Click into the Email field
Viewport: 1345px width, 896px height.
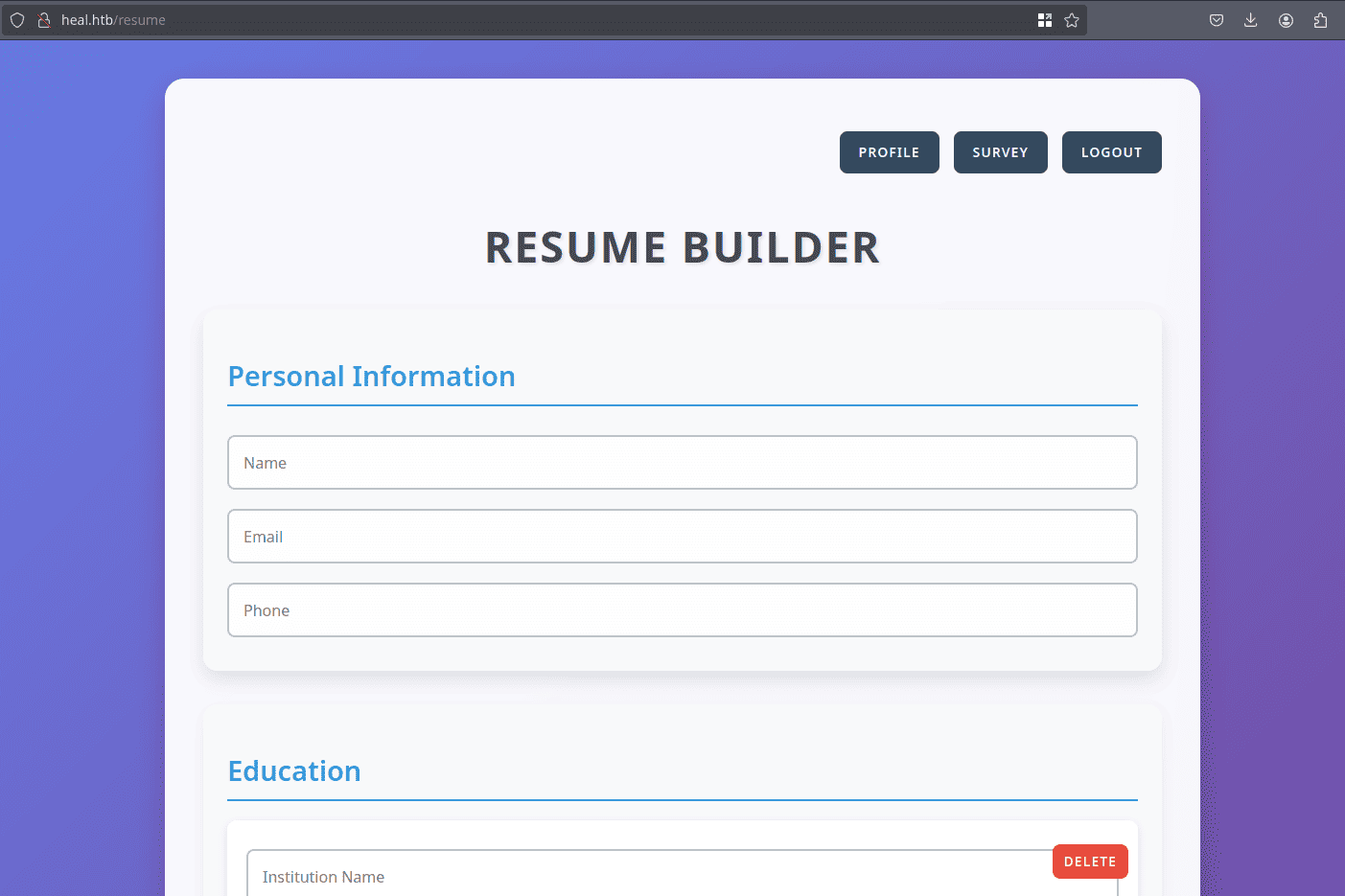(682, 537)
